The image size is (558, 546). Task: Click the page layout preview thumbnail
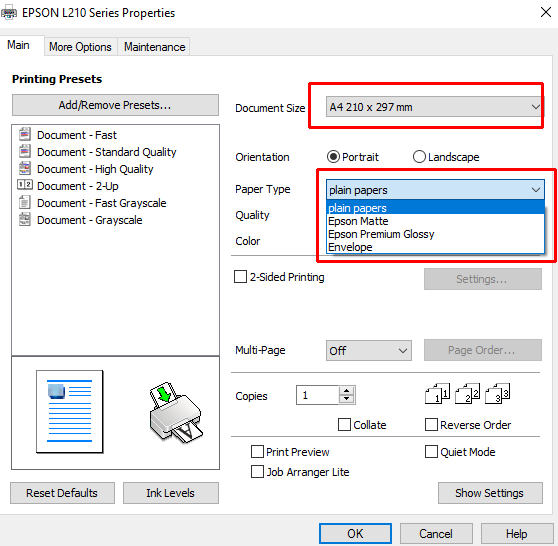point(70,411)
